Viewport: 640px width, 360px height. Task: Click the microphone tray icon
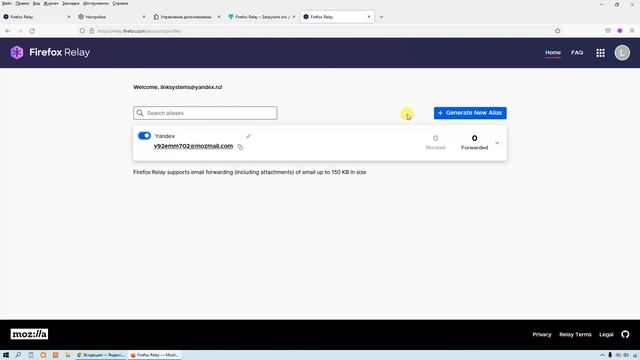pyautogui.click(x=610, y=355)
